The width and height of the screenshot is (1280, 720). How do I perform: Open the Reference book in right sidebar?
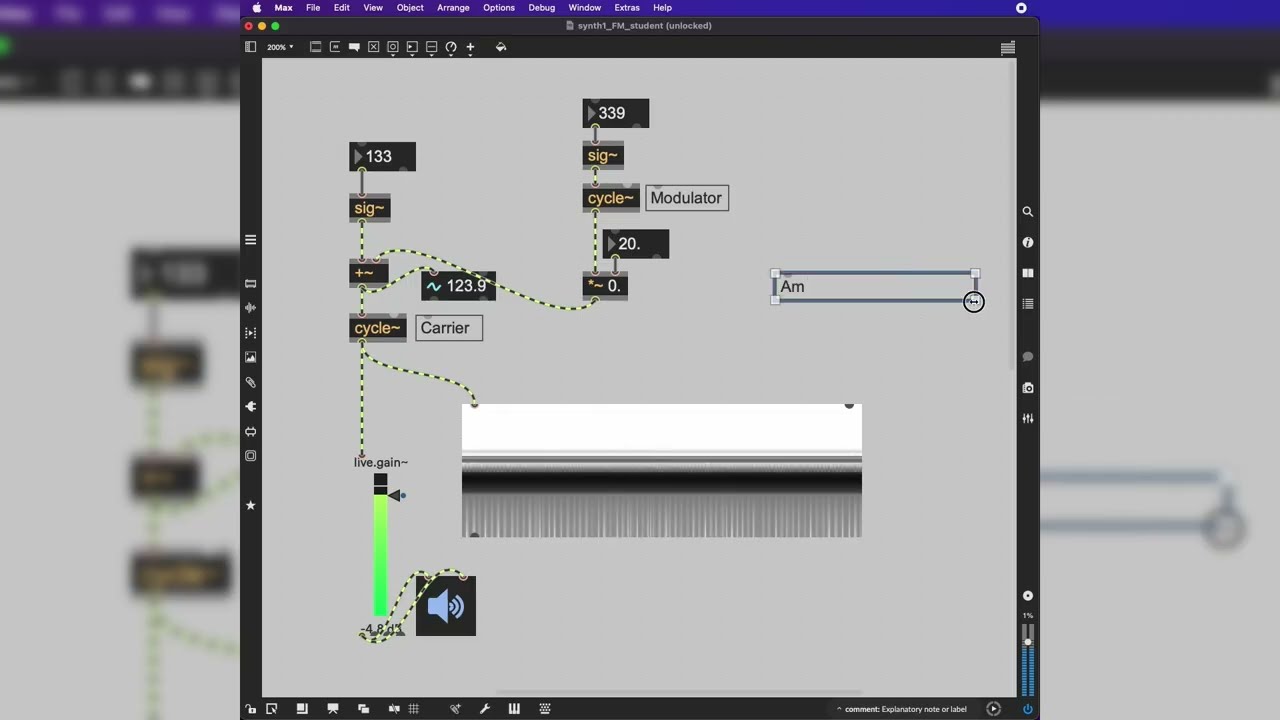pyautogui.click(x=1027, y=273)
